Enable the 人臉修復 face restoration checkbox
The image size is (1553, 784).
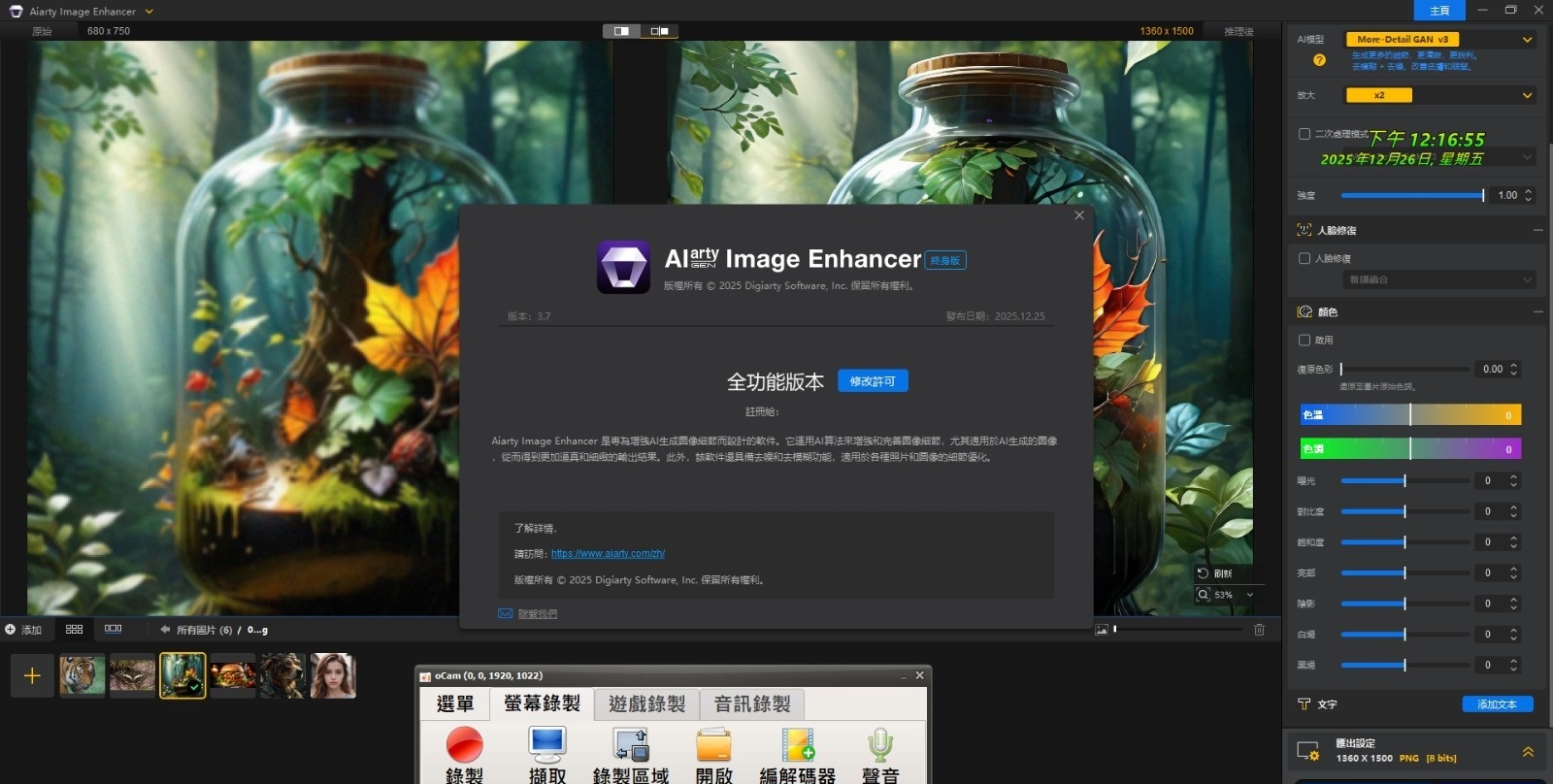(x=1305, y=258)
